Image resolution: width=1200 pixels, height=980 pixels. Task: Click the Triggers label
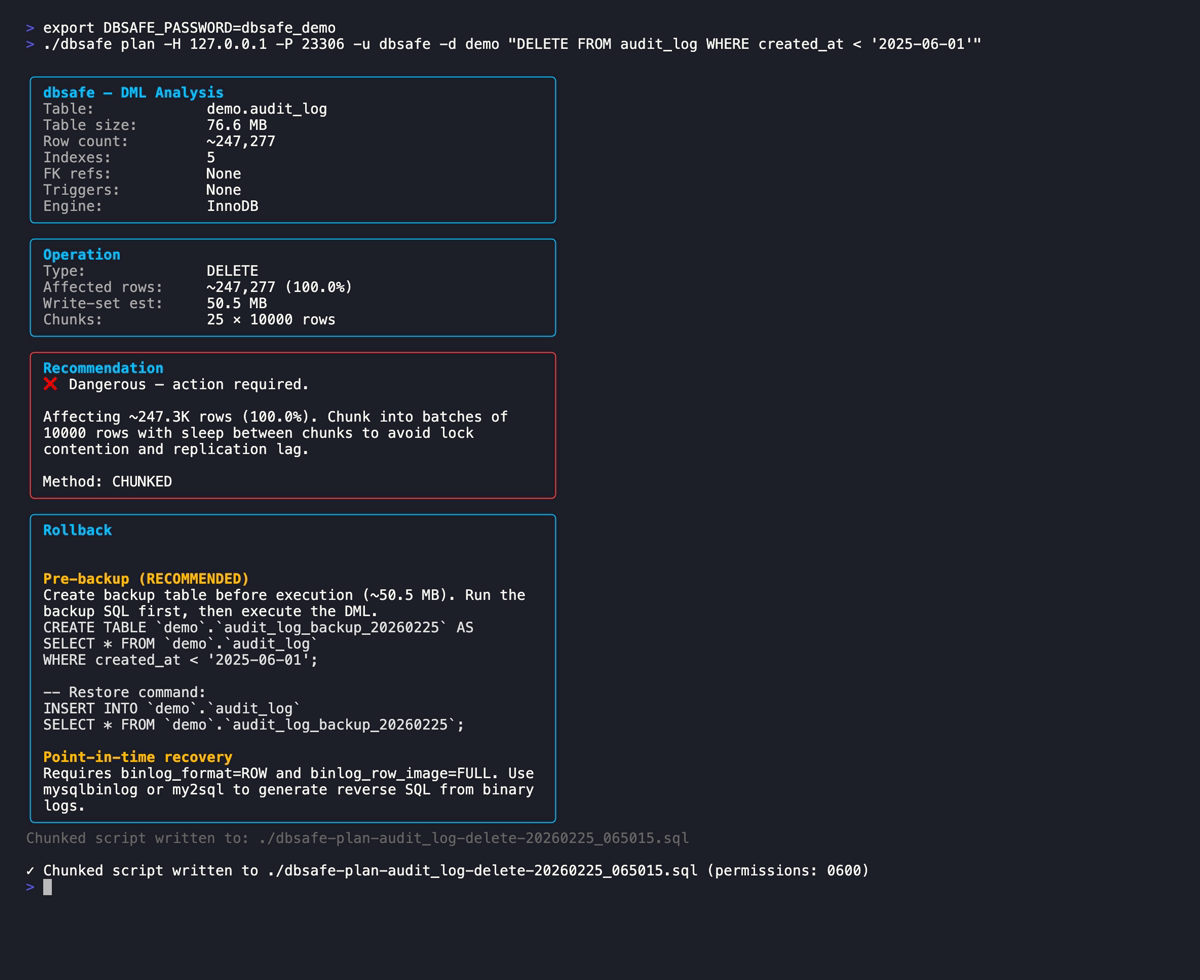[x=81, y=190]
